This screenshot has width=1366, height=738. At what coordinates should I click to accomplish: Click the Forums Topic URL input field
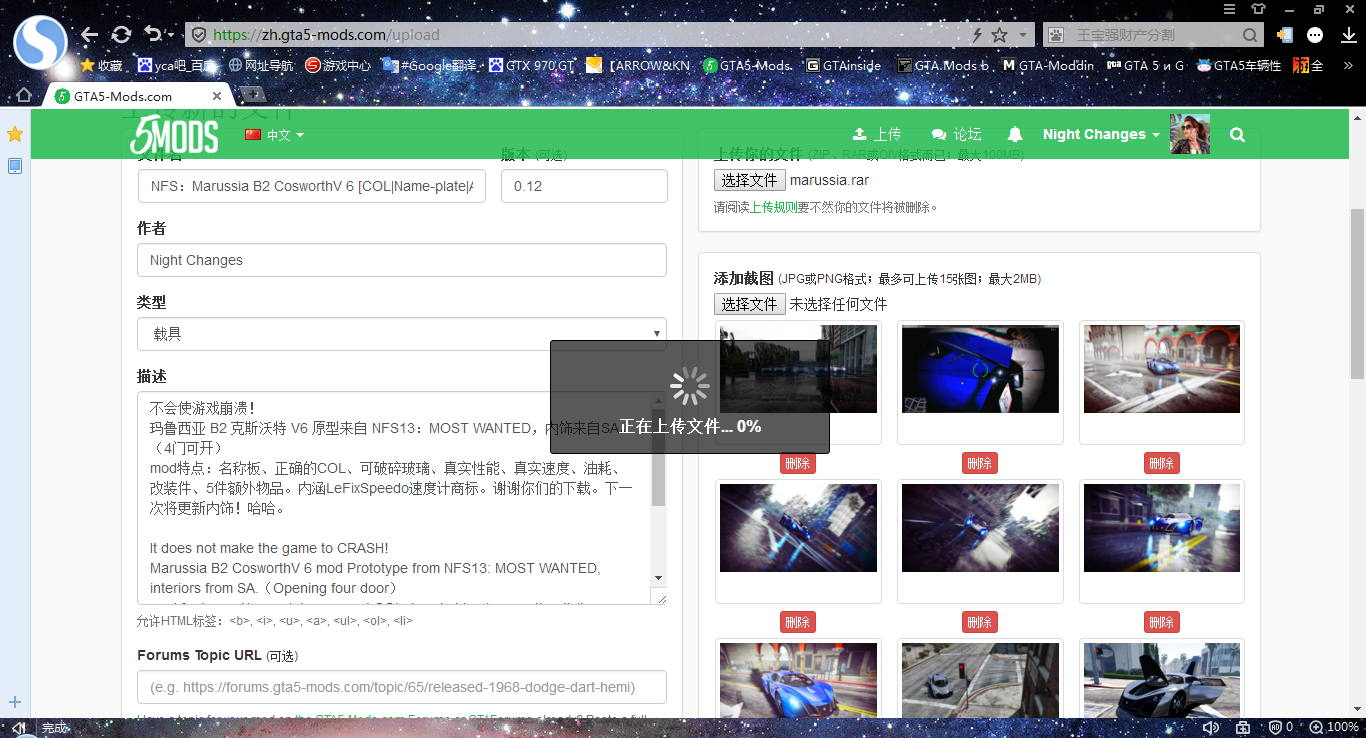point(402,687)
